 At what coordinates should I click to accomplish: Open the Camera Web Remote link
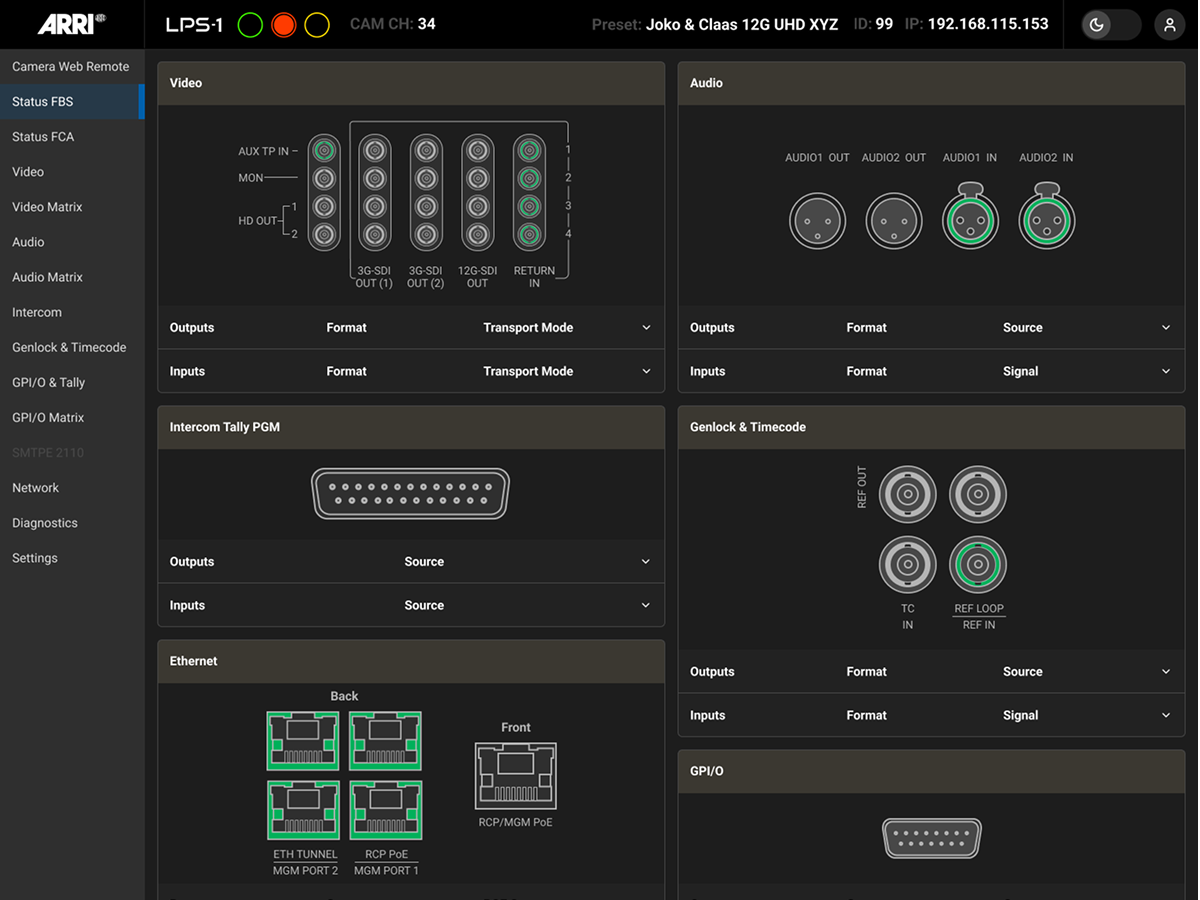[70, 67]
